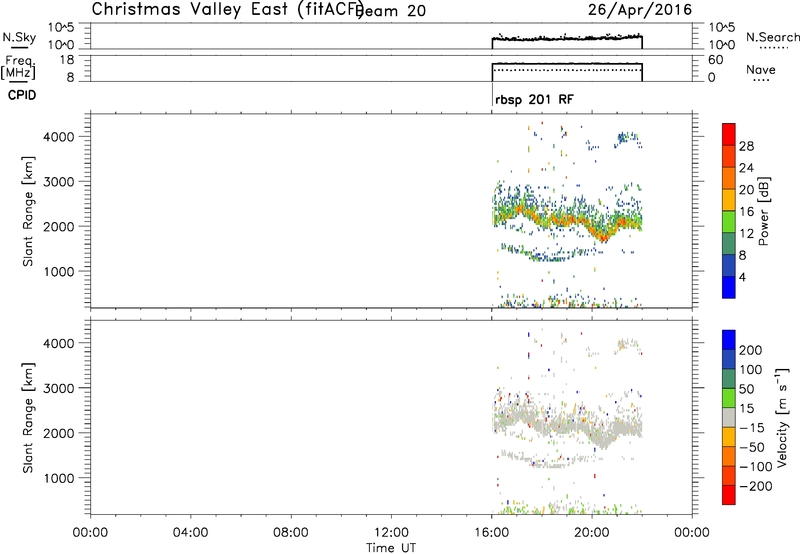Select the '4' tick on Power color bar
800x554 pixels.
tap(743, 277)
